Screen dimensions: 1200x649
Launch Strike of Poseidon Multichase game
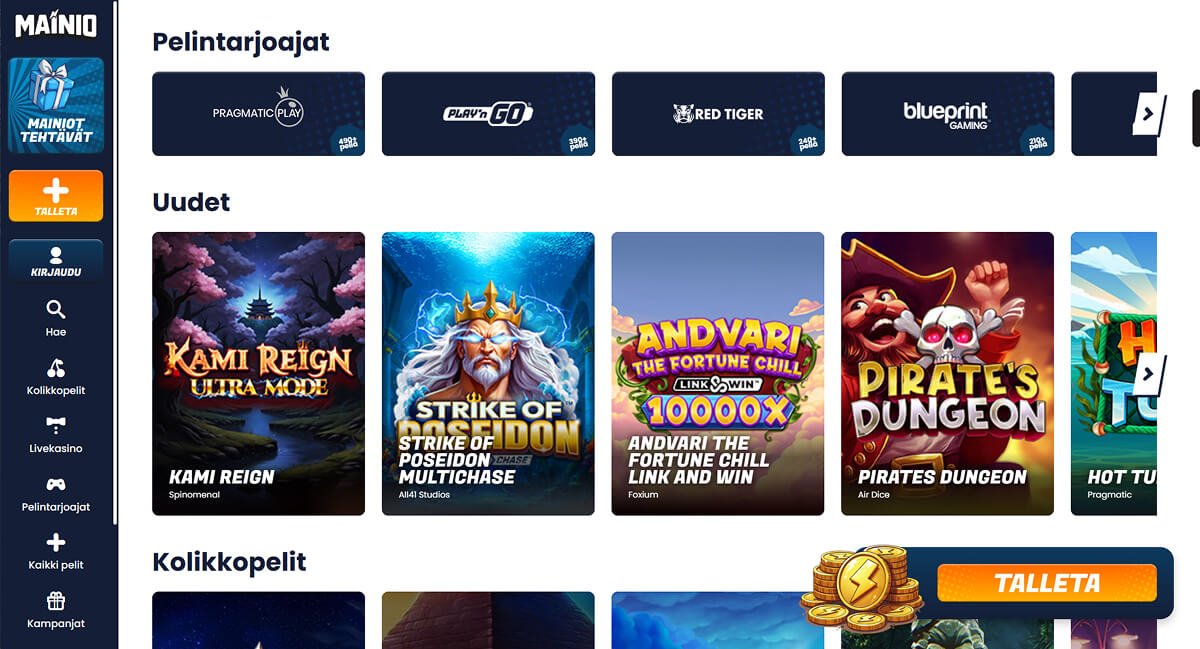click(488, 374)
